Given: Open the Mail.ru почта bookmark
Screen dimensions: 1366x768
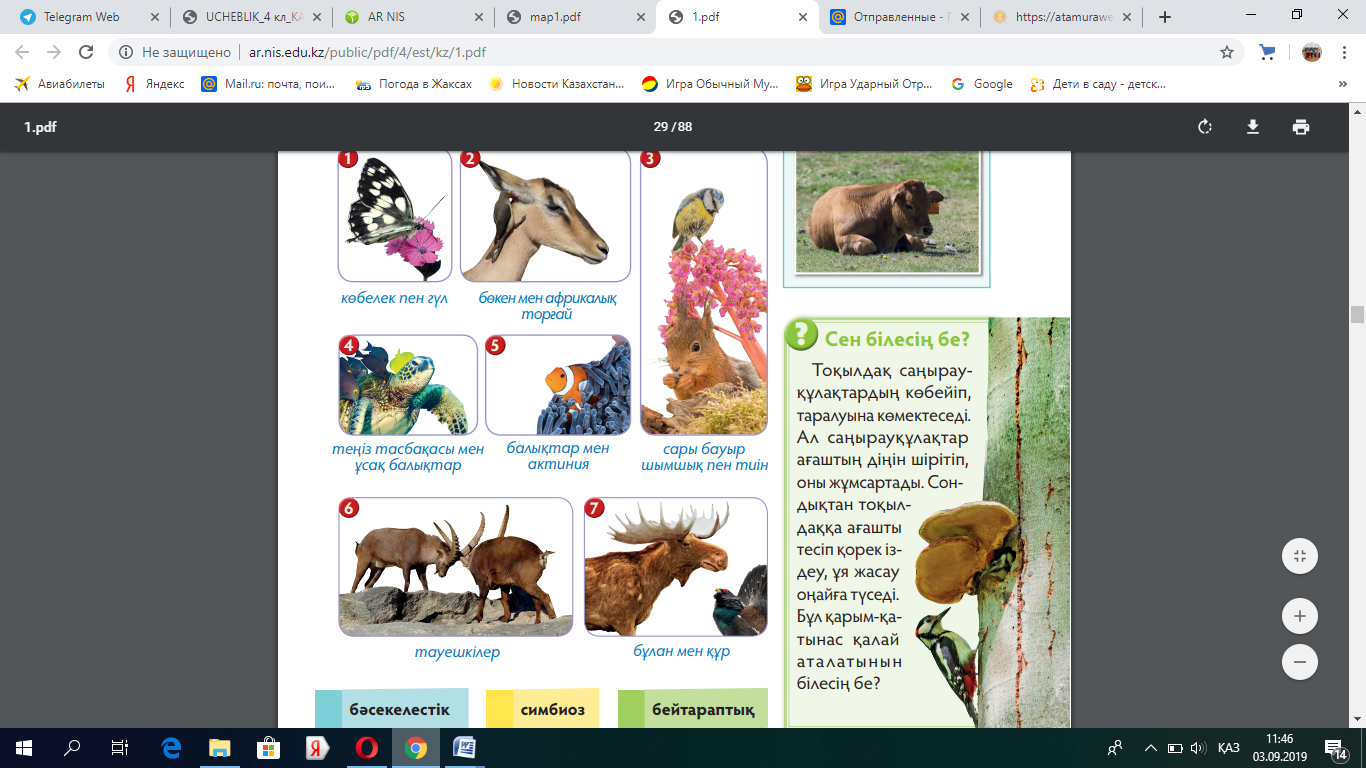Looking at the screenshot, I should point(269,85).
